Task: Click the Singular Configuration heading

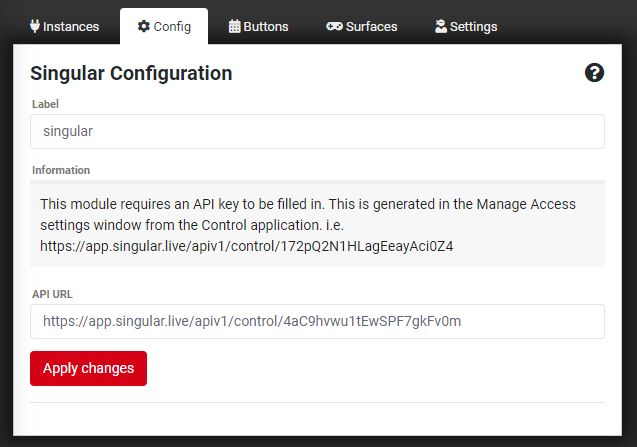Action: point(131,73)
